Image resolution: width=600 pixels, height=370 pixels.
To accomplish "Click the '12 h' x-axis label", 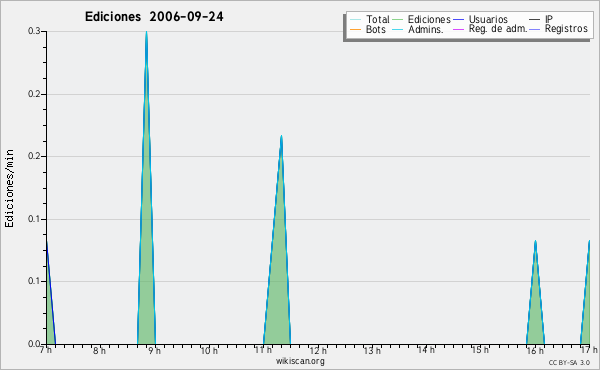I will coord(318,350).
